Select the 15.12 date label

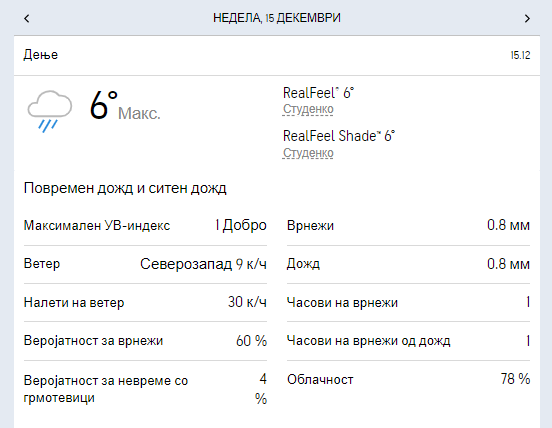(x=521, y=55)
